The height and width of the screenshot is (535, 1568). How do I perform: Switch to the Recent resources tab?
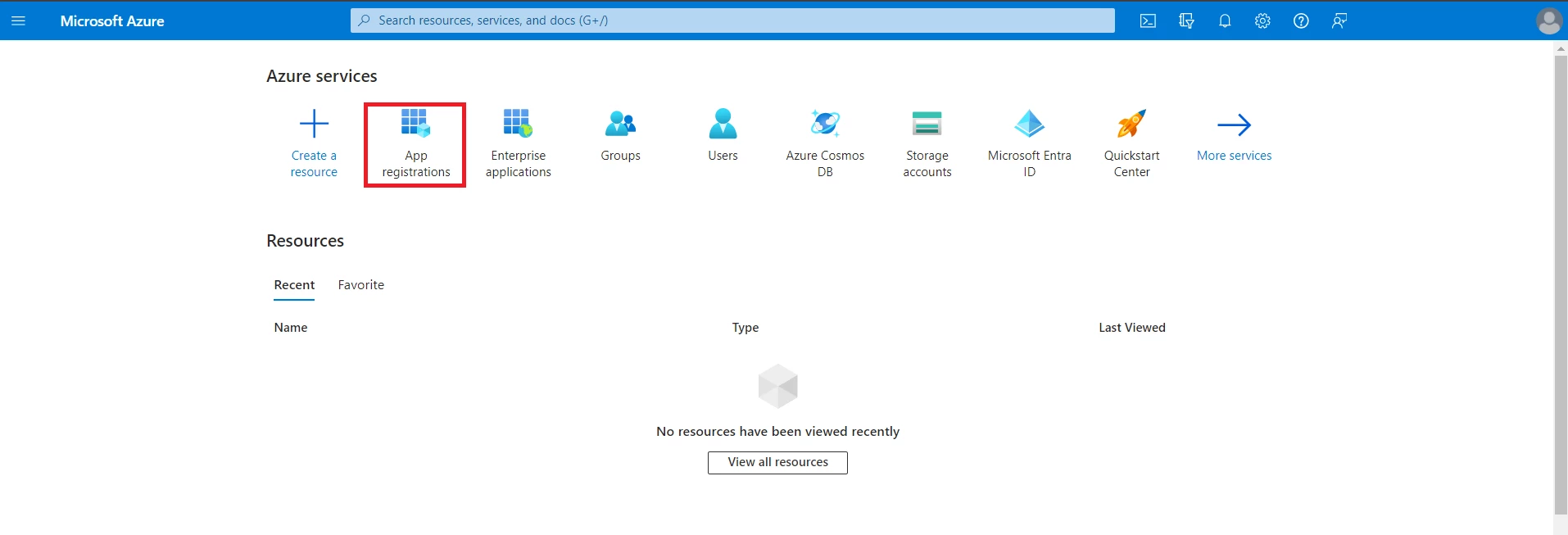pyautogui.click(x=294, y=285)
